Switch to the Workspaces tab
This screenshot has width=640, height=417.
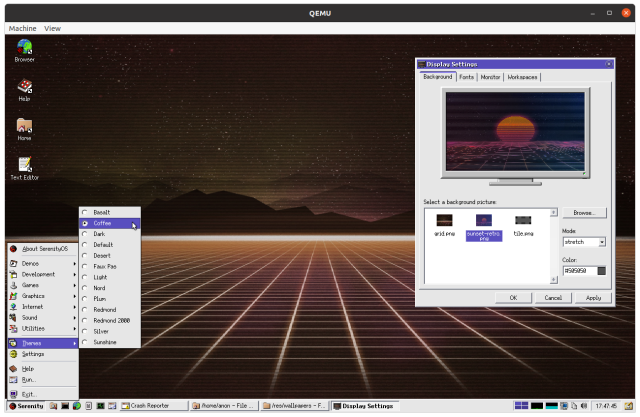tap(522, 77)
